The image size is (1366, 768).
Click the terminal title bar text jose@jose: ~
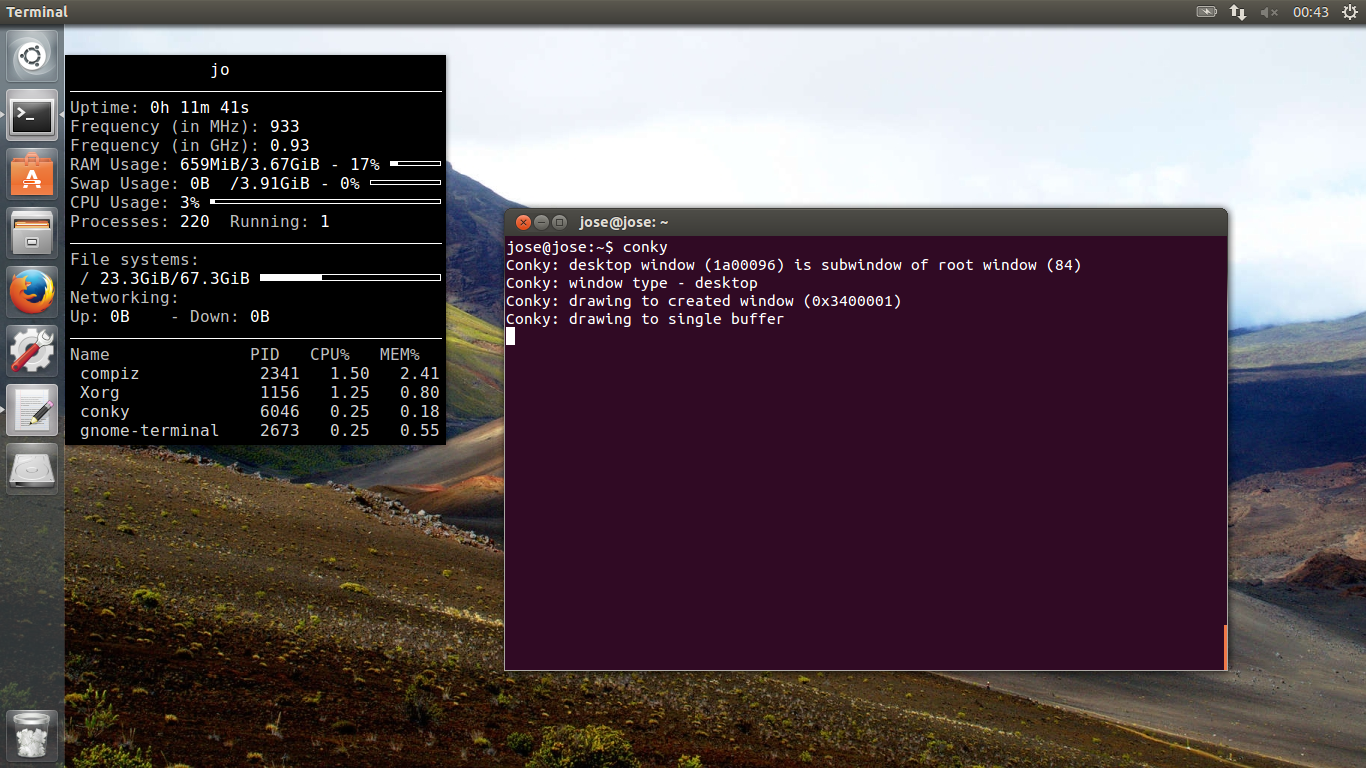tap(624, 222)
